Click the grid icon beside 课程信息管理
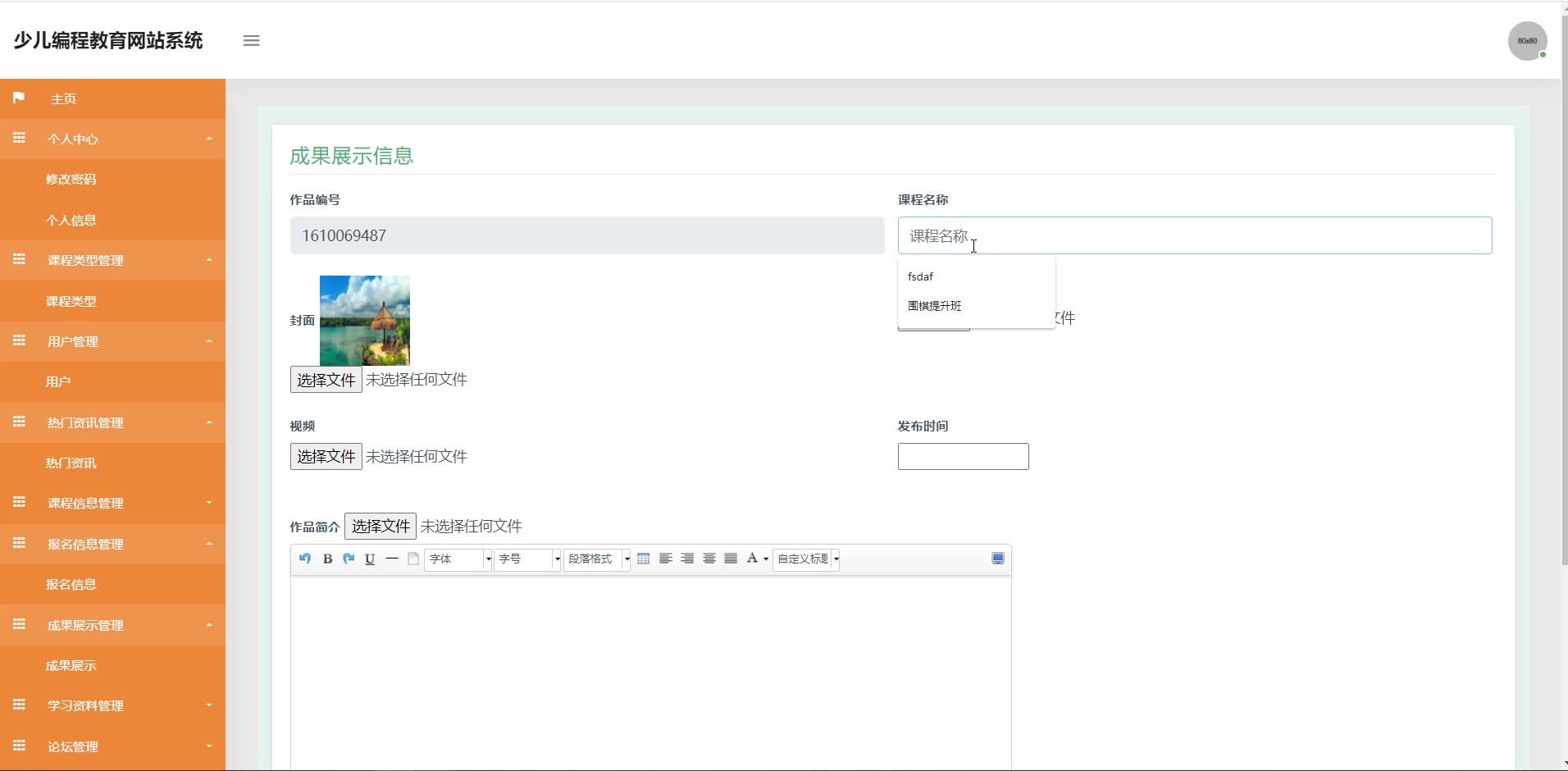Screen dimensions: 1568x771 click(19, 502)
